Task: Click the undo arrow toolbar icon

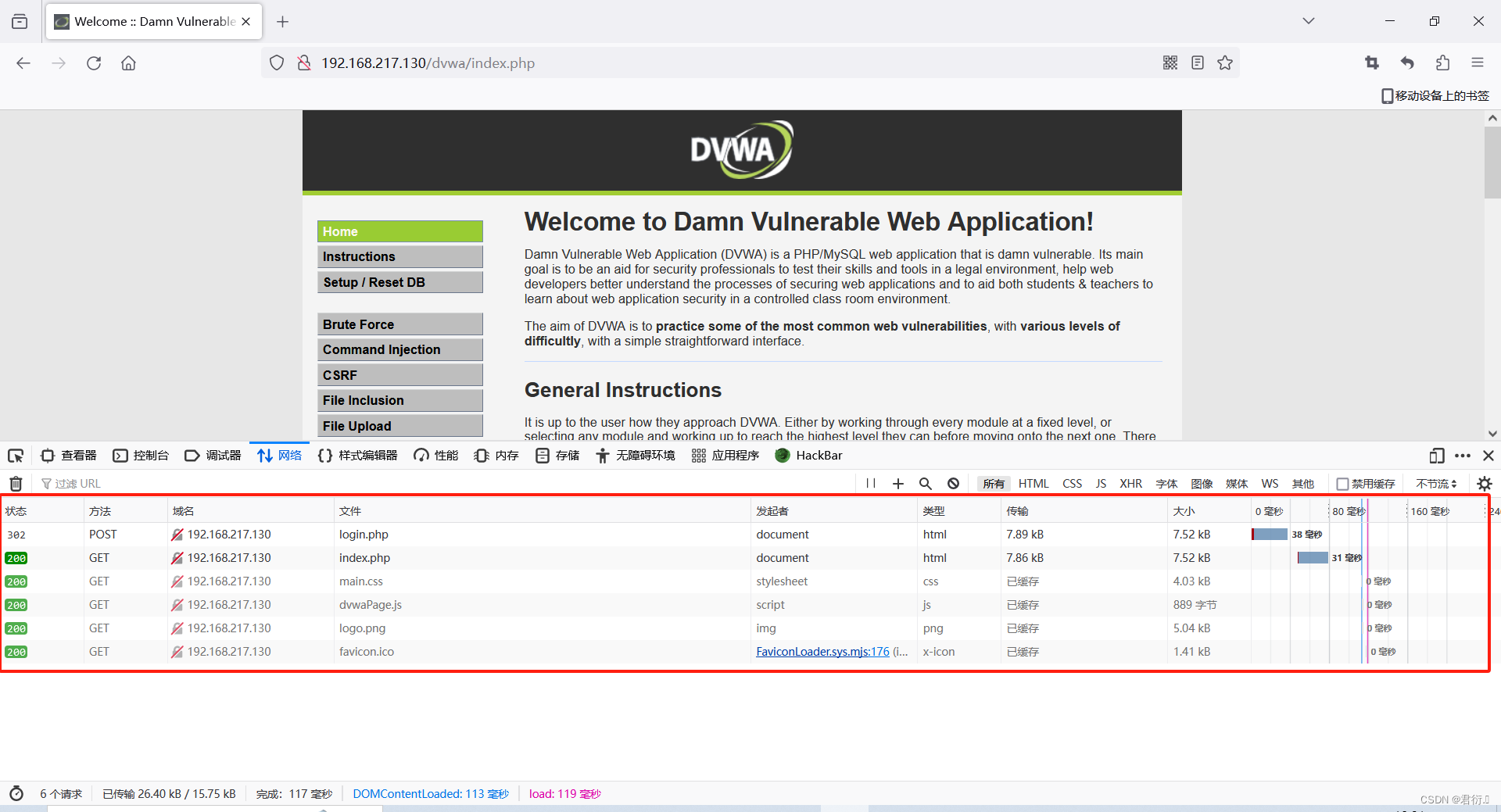Action: pos(1407,63)
